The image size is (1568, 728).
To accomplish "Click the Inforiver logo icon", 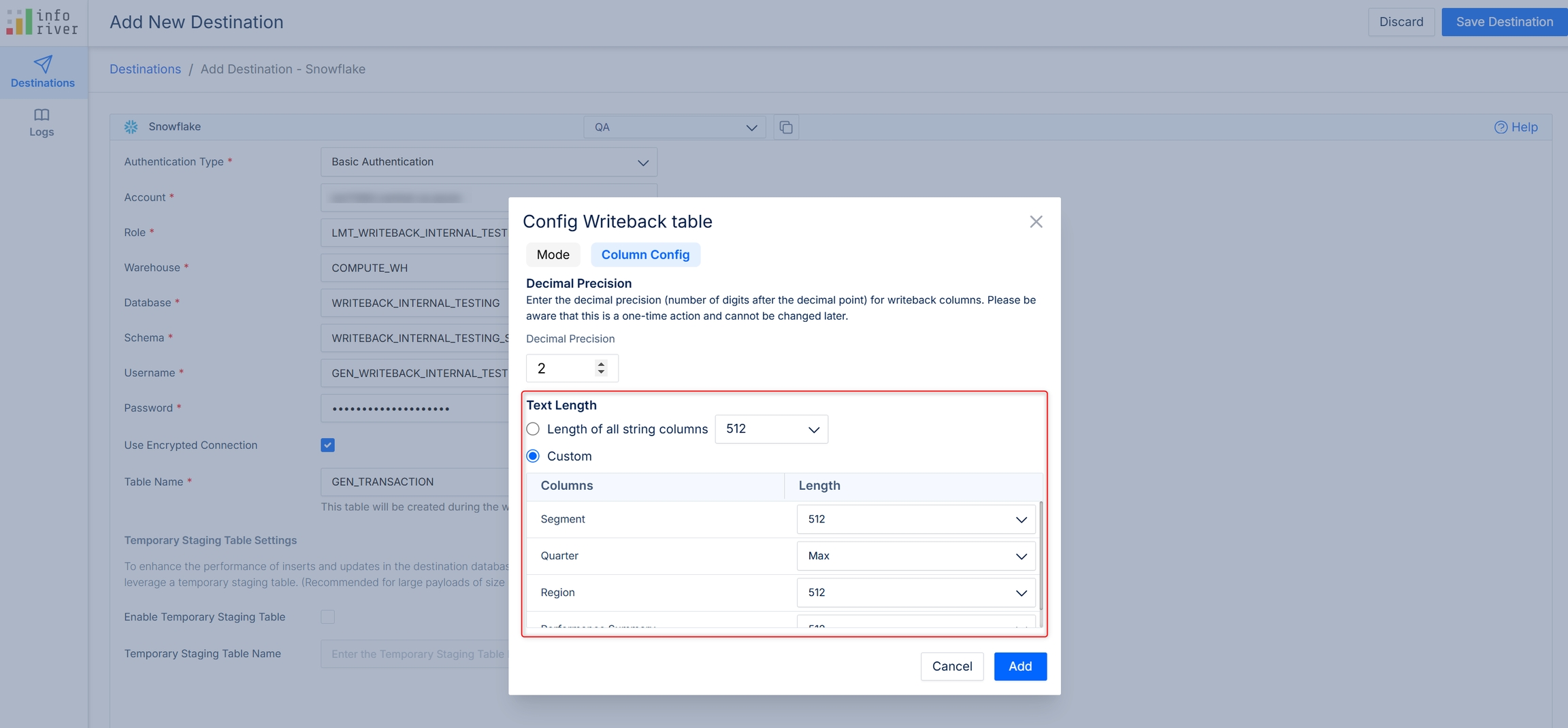I will 20,22.
